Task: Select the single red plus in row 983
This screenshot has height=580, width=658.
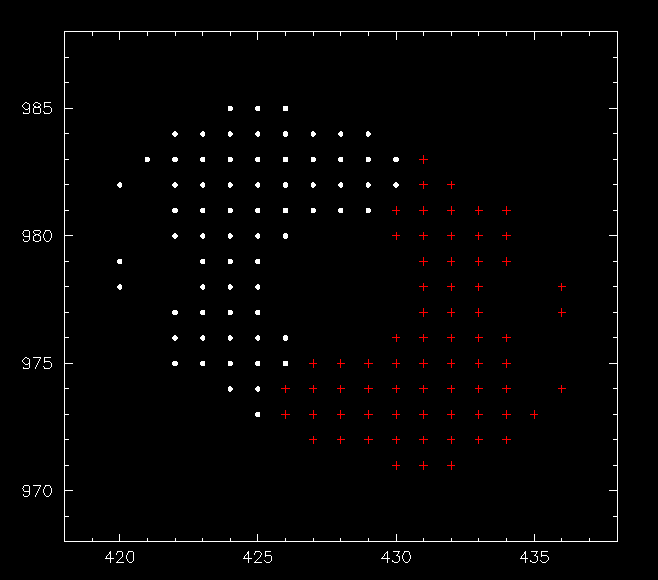Action: [423, 159]
